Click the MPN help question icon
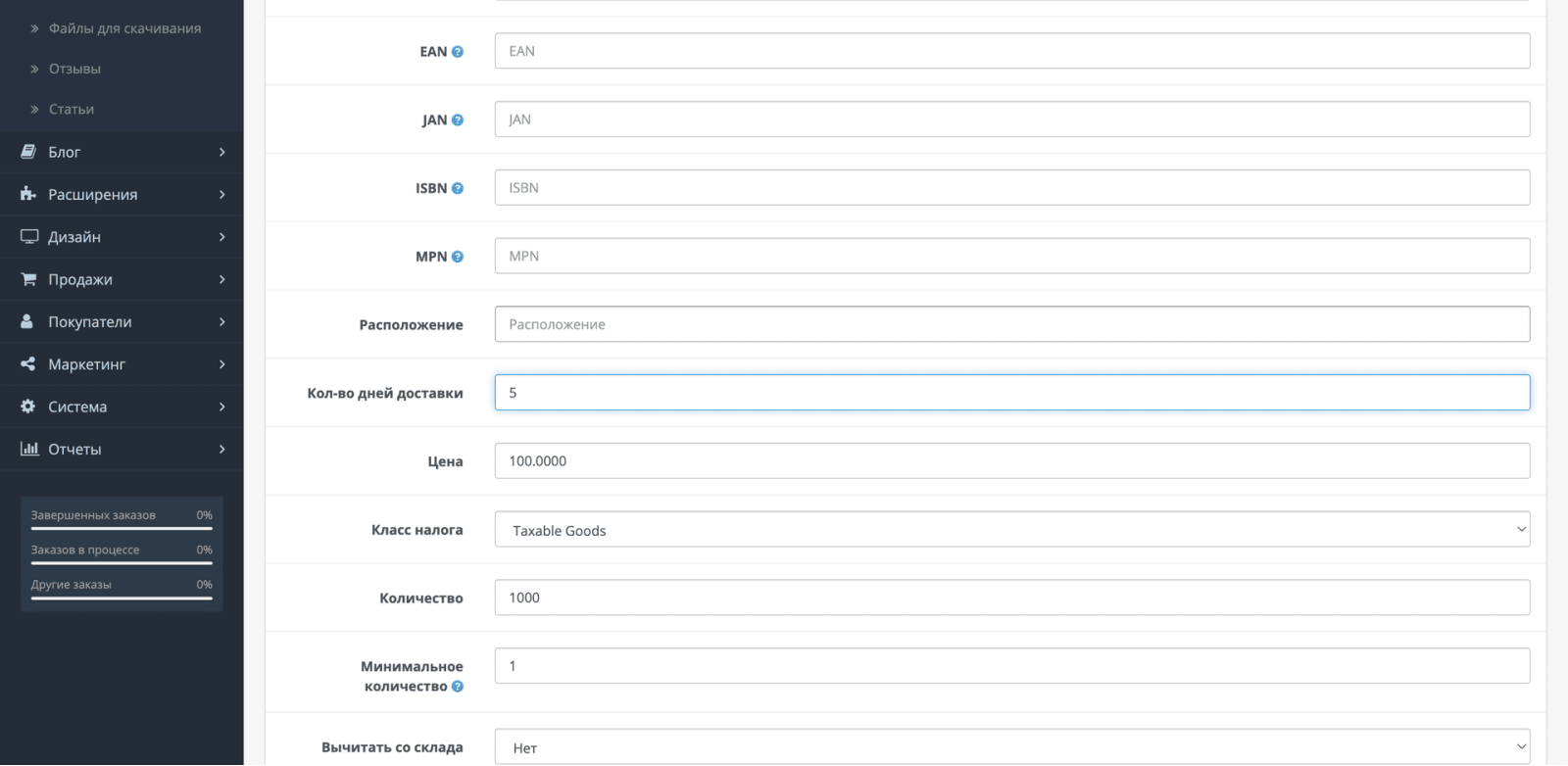Screen dimensions: 1568x766 [x=457, y=257]
